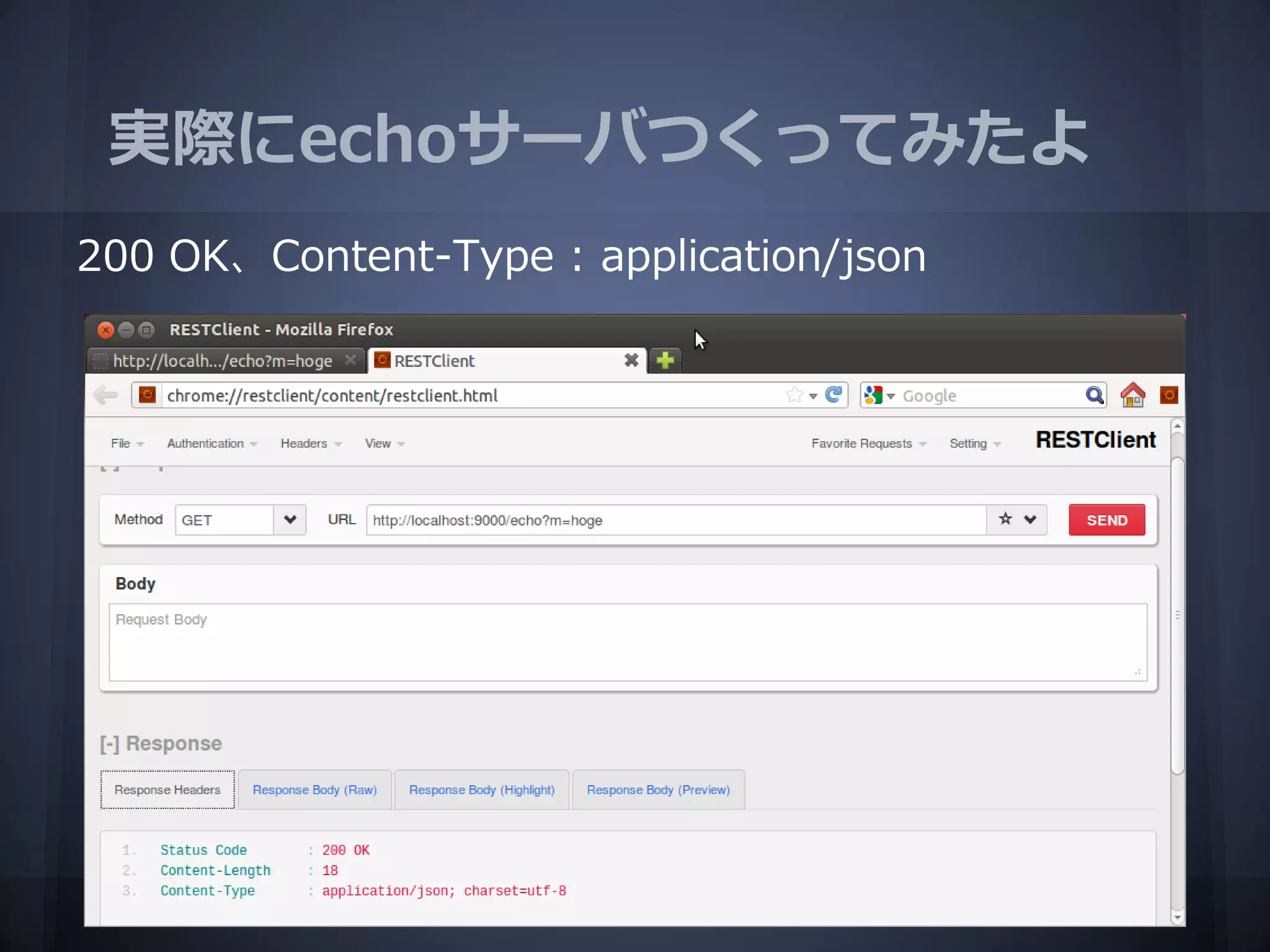The height and width of the screenshot is (952, 1270).
Task: Click the RESTClient favicon in address bar
Action: point(147,395)
